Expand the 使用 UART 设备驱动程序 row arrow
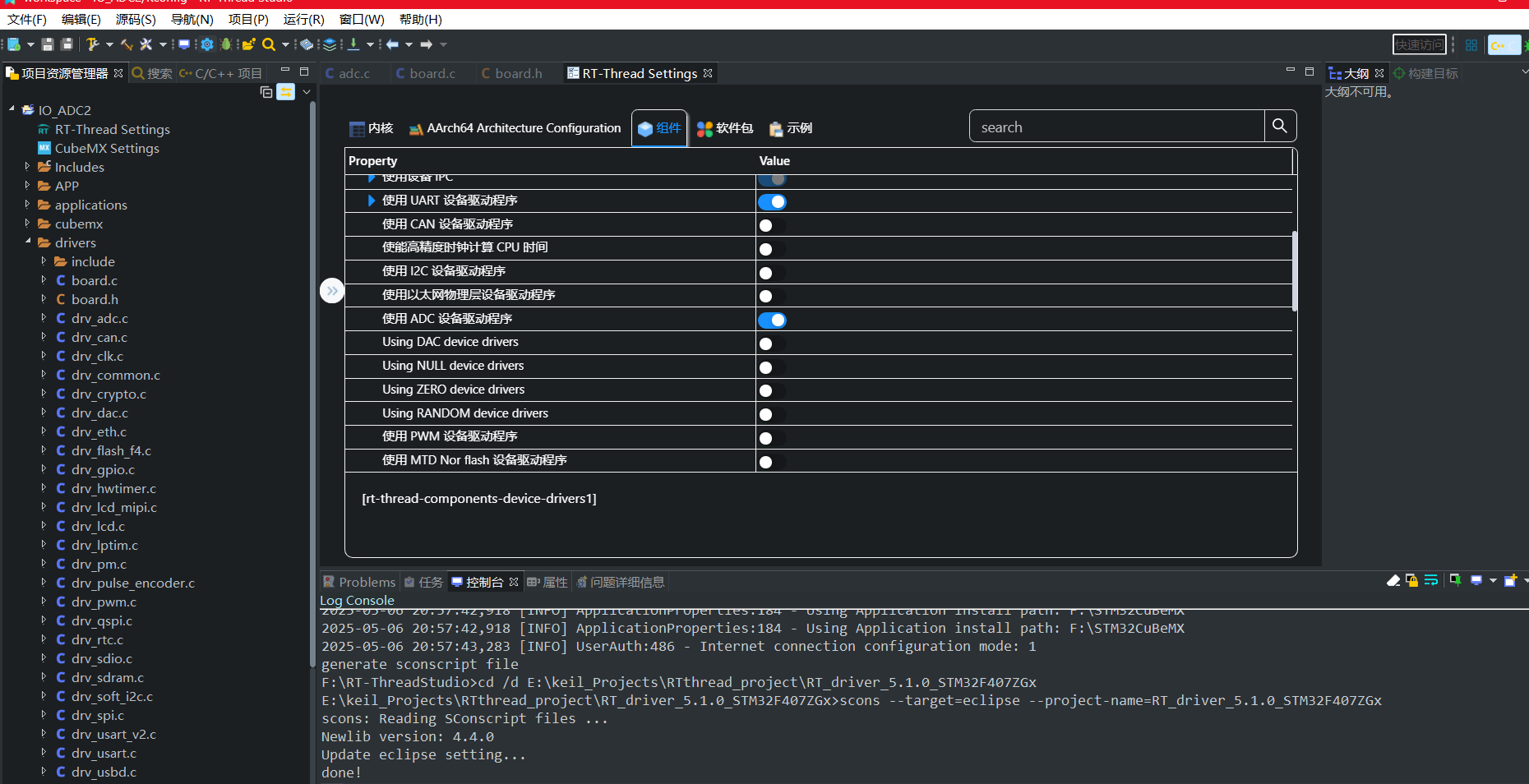The width and height of the screenshot is (1529, 784). click(x=371, y=201)
